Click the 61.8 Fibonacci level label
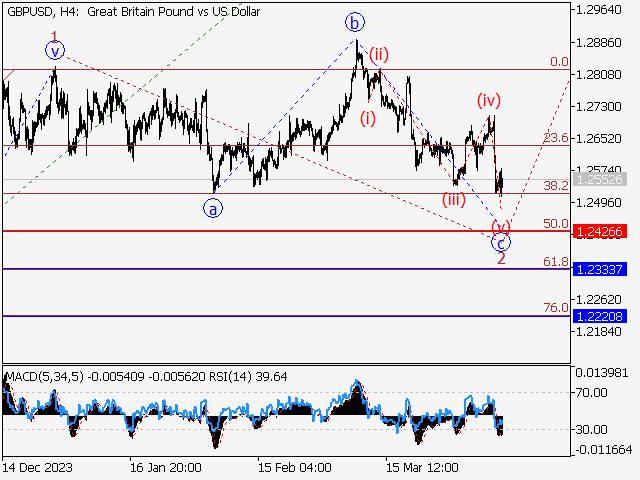 pos(556,262)
